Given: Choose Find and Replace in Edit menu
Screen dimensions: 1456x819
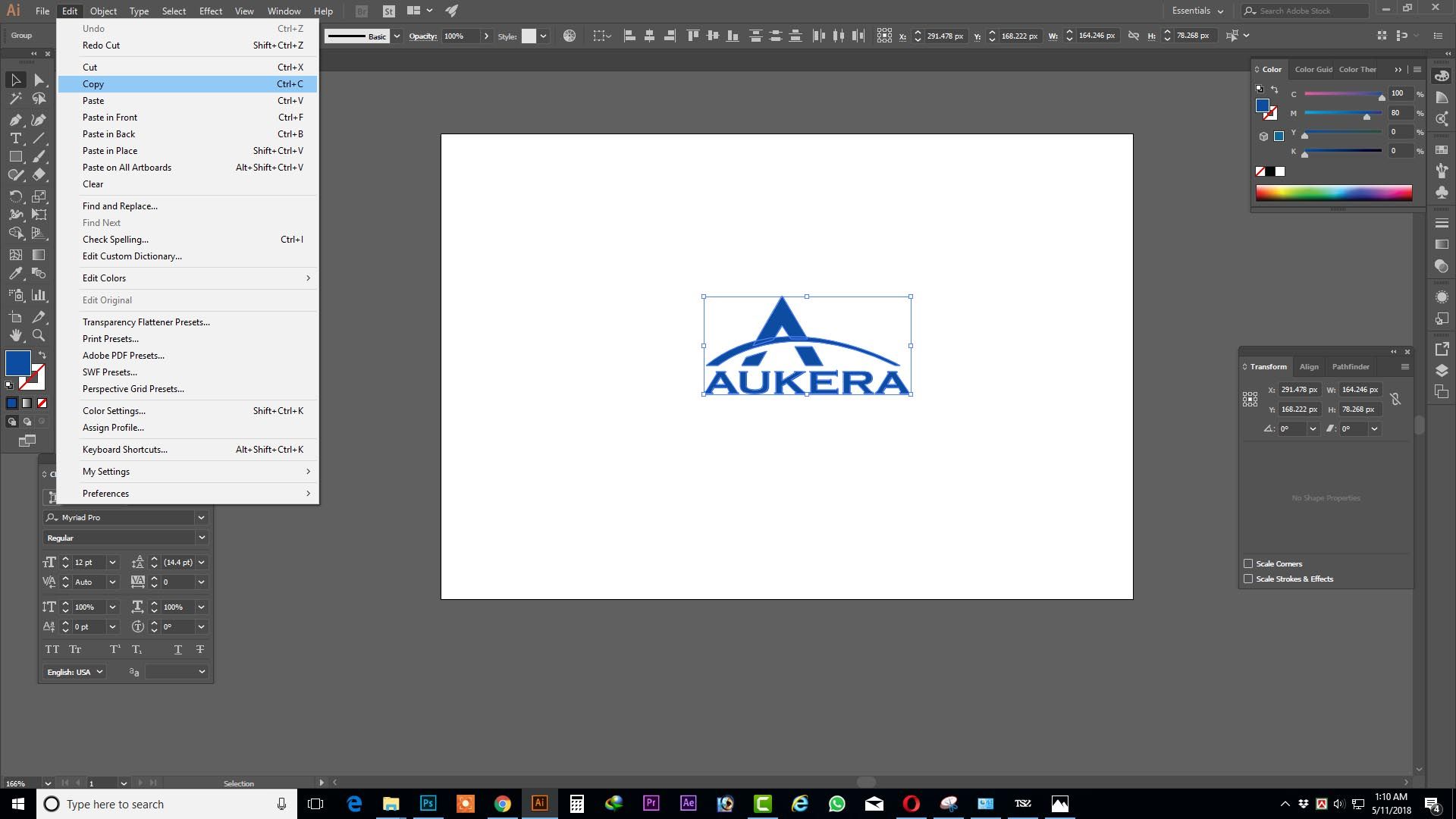Looking at the screenshot, I should [188, 206].
